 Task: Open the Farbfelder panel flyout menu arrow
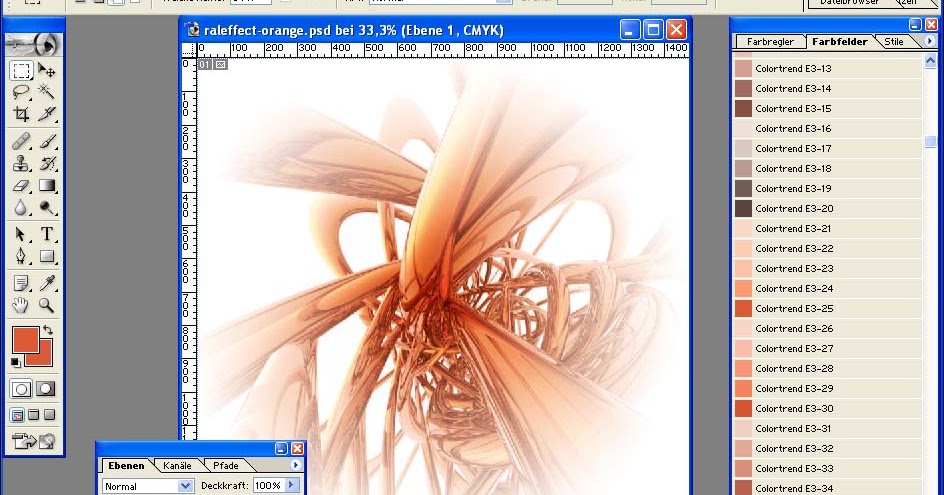[x=930, y=41]
